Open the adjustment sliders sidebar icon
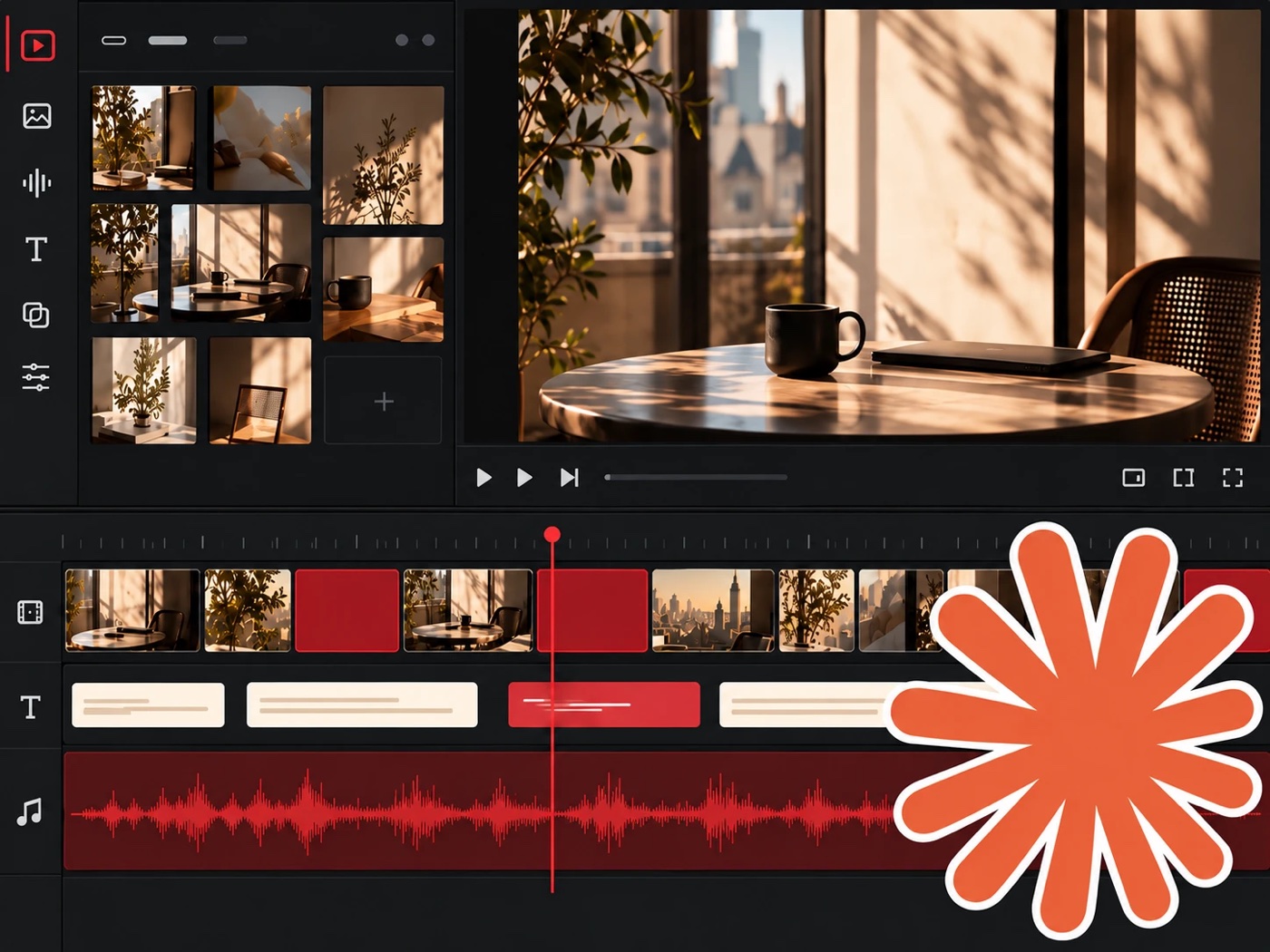This screenshot has width=1270, height=952. (x=36, y=376)
